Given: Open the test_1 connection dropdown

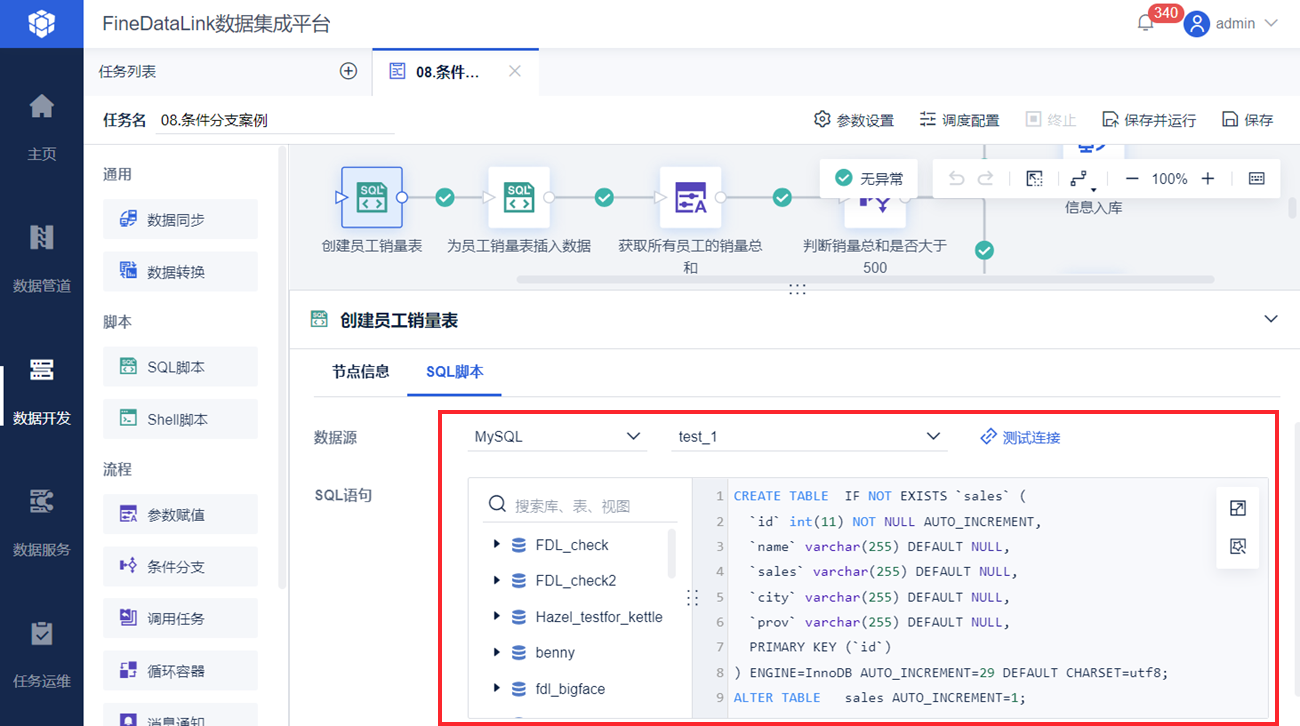Looking at the screenshot, I should (808, 437).
